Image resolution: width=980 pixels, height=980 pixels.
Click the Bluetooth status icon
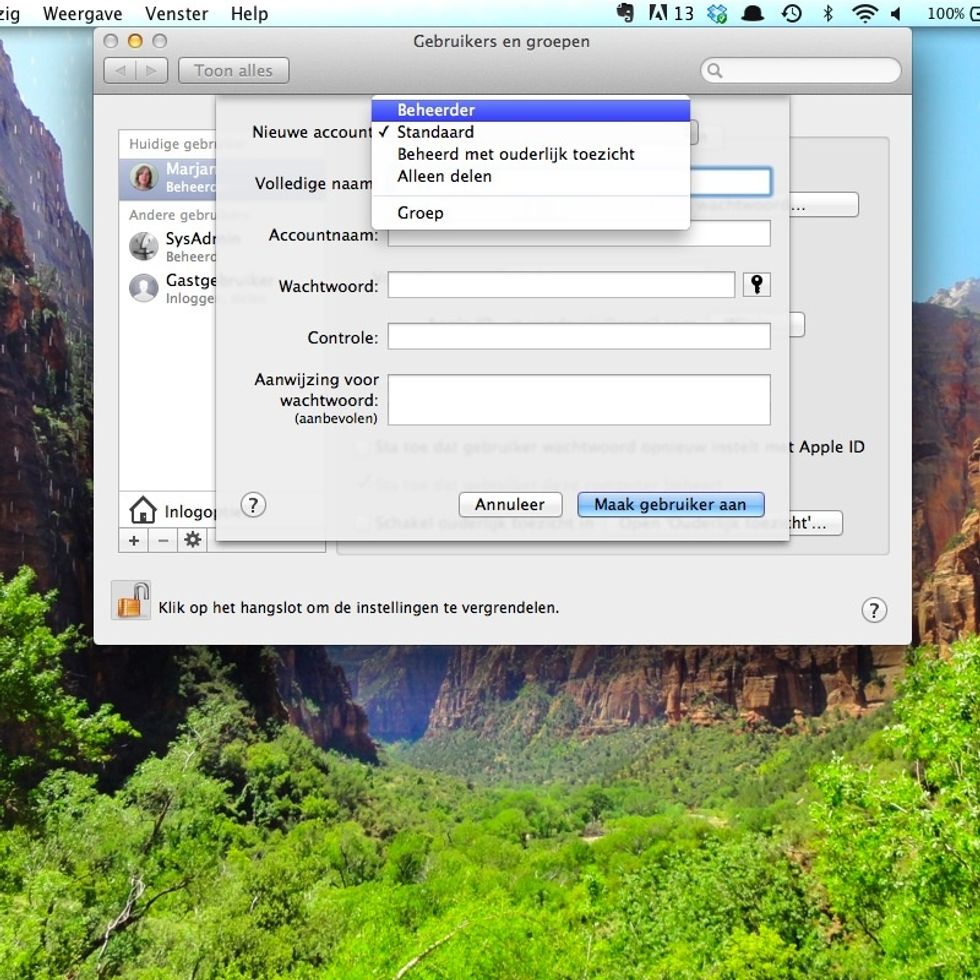pyautogui.click(x=828, y=13)
